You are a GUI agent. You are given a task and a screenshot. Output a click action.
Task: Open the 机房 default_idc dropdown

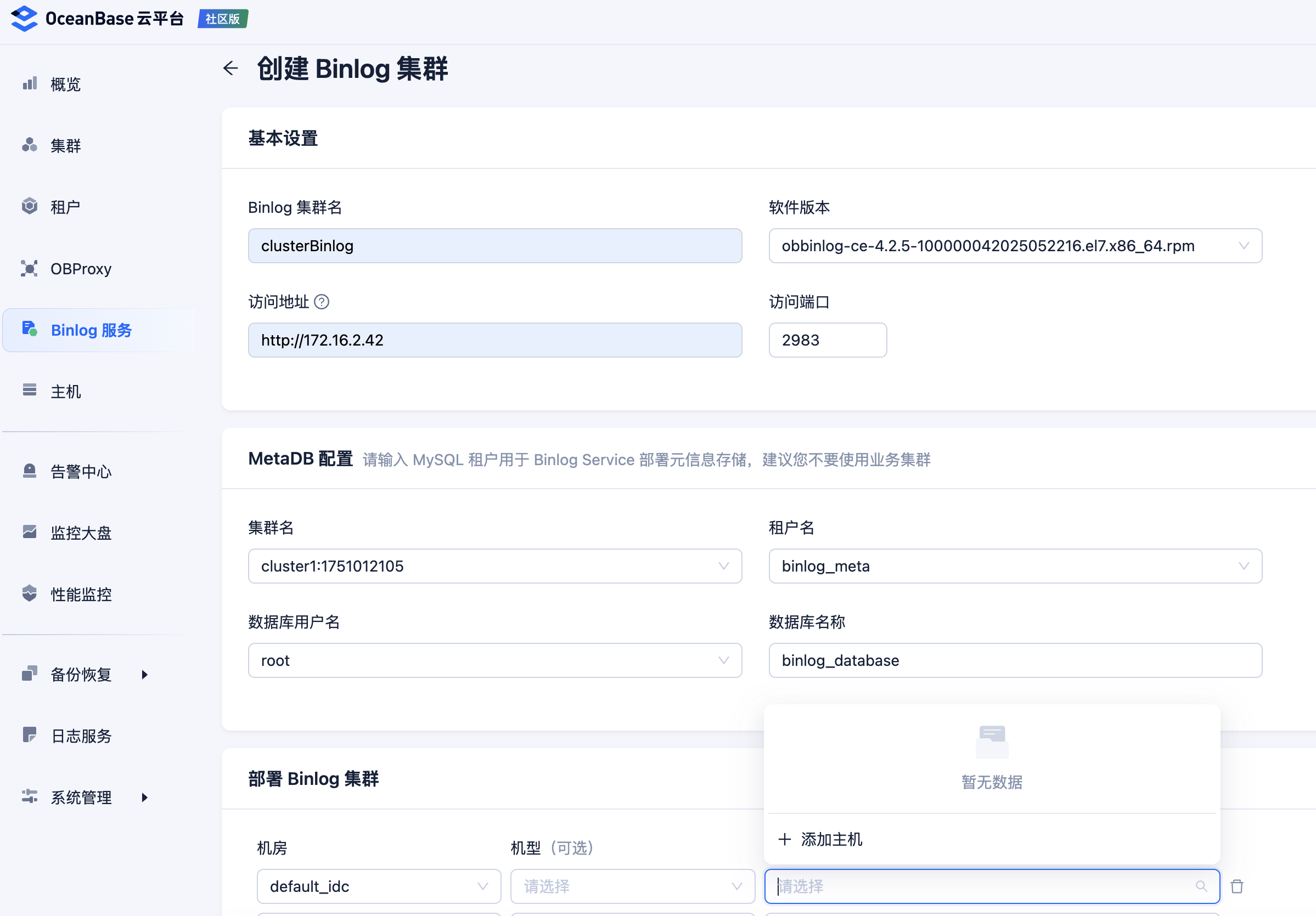[379, 887]
